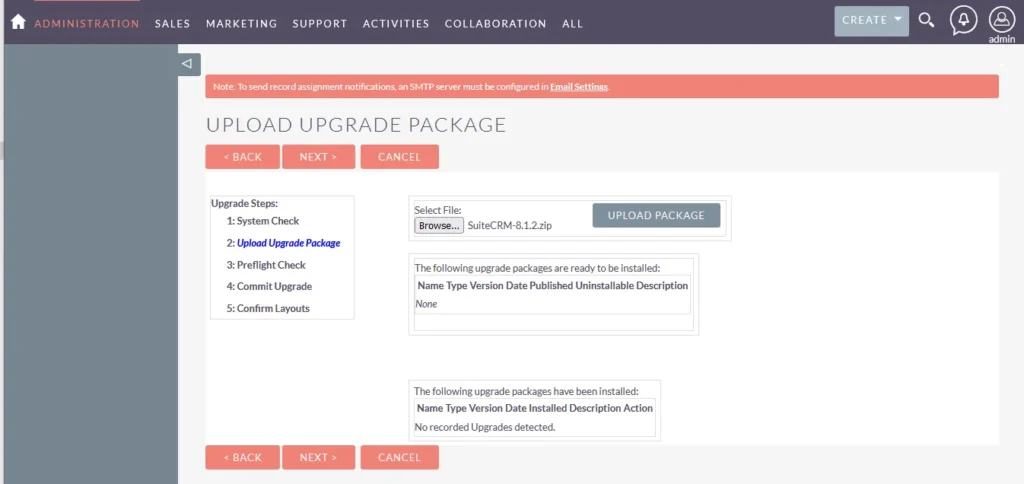Open the admin user profile icon
This screenshot has width=1024, height=484.
[1001, 20]
